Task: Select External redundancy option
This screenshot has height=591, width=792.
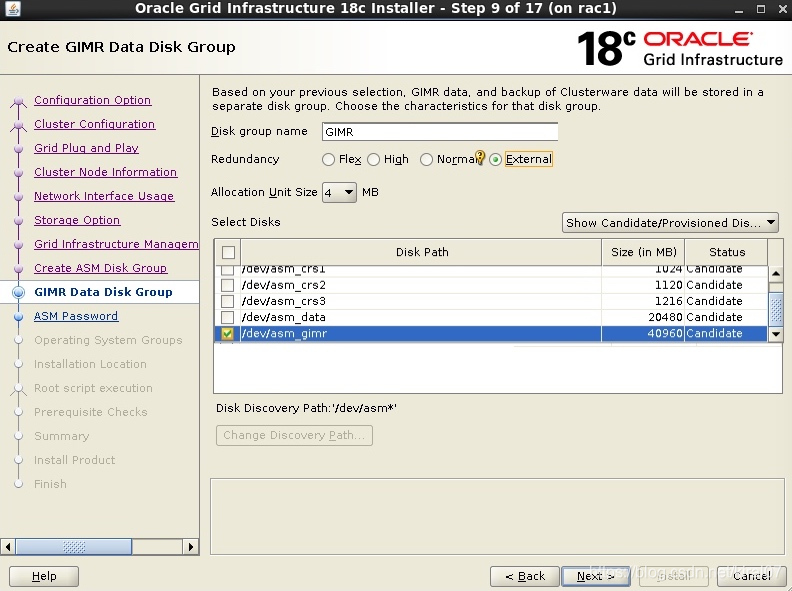Action: (496, 160)
